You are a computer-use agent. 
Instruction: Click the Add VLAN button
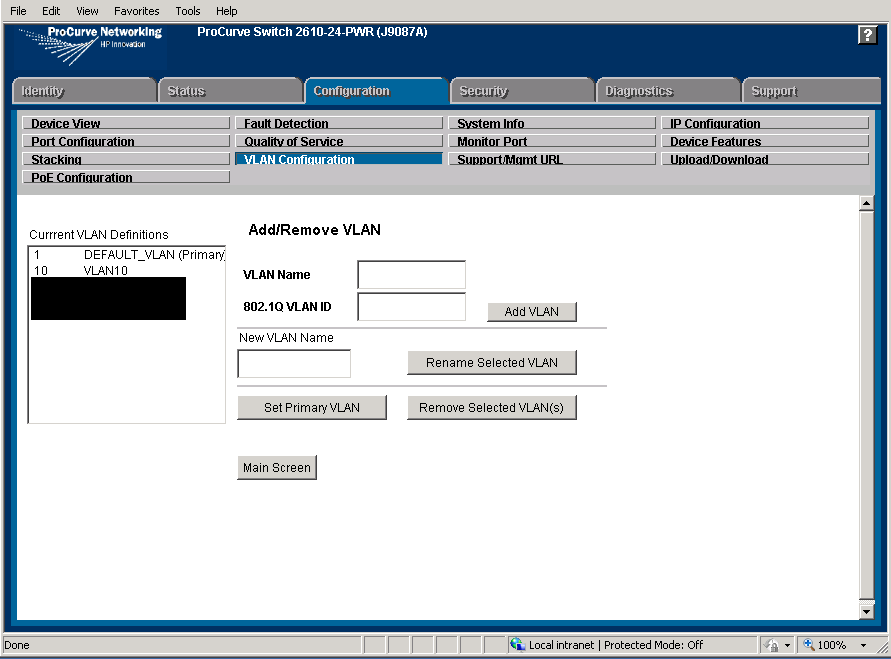click(x=532, y=312)
